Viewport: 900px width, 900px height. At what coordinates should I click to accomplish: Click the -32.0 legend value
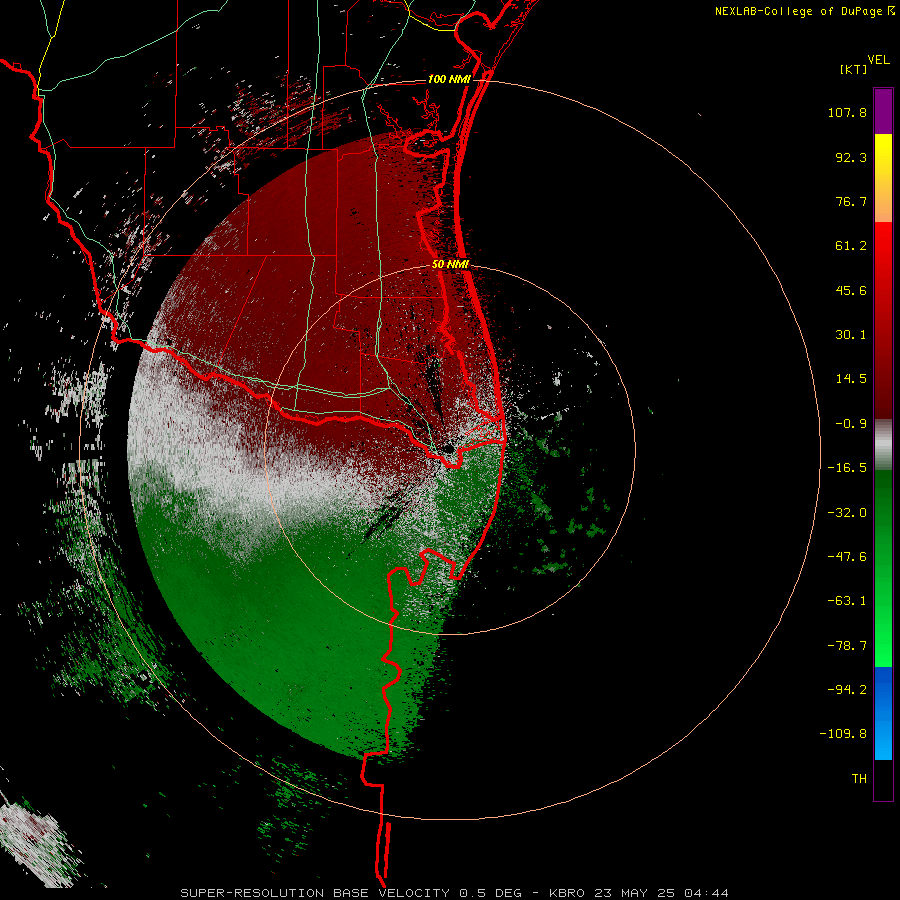tap(847, 513)
